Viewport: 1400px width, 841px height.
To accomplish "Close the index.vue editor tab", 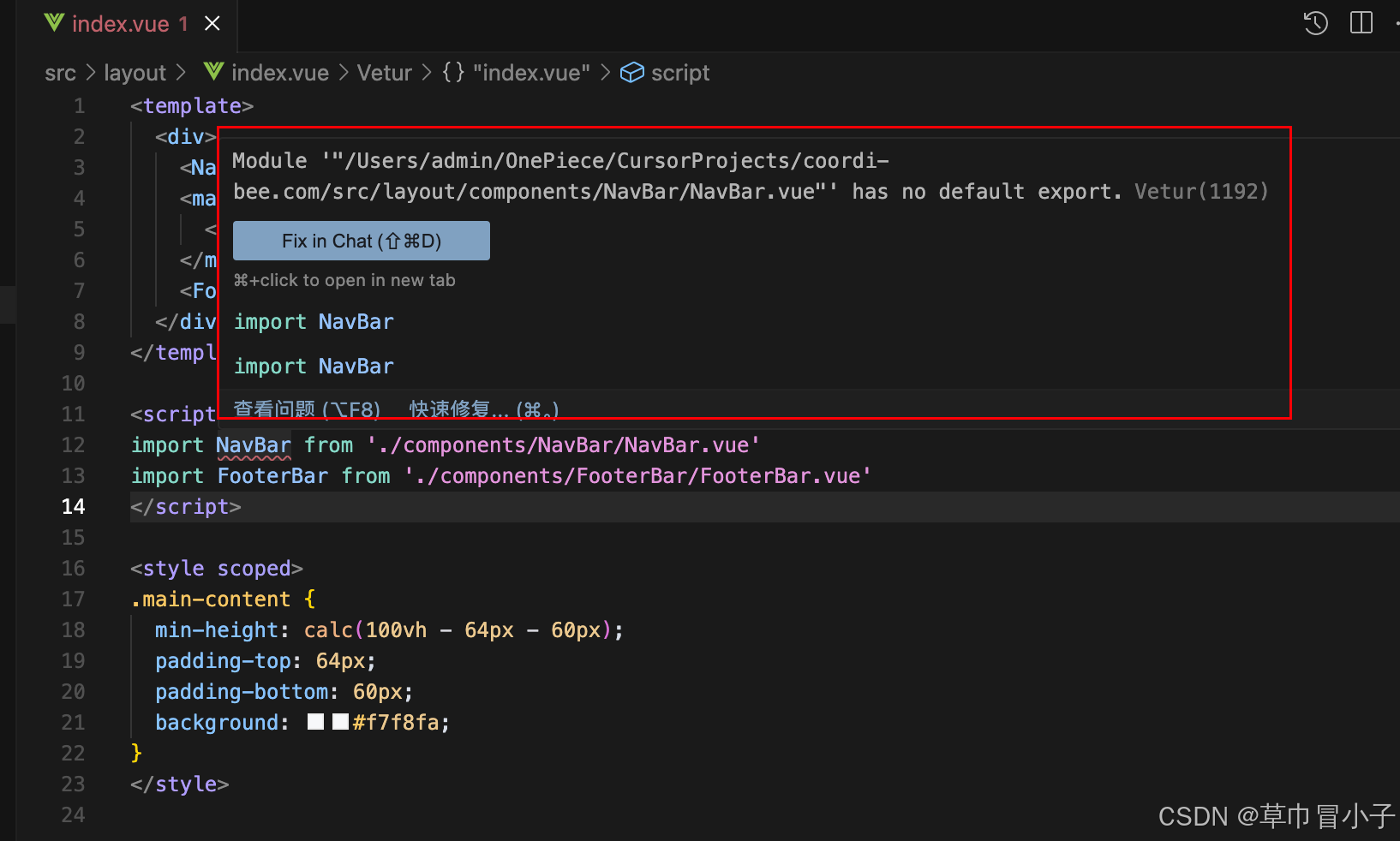I will 212,23.
